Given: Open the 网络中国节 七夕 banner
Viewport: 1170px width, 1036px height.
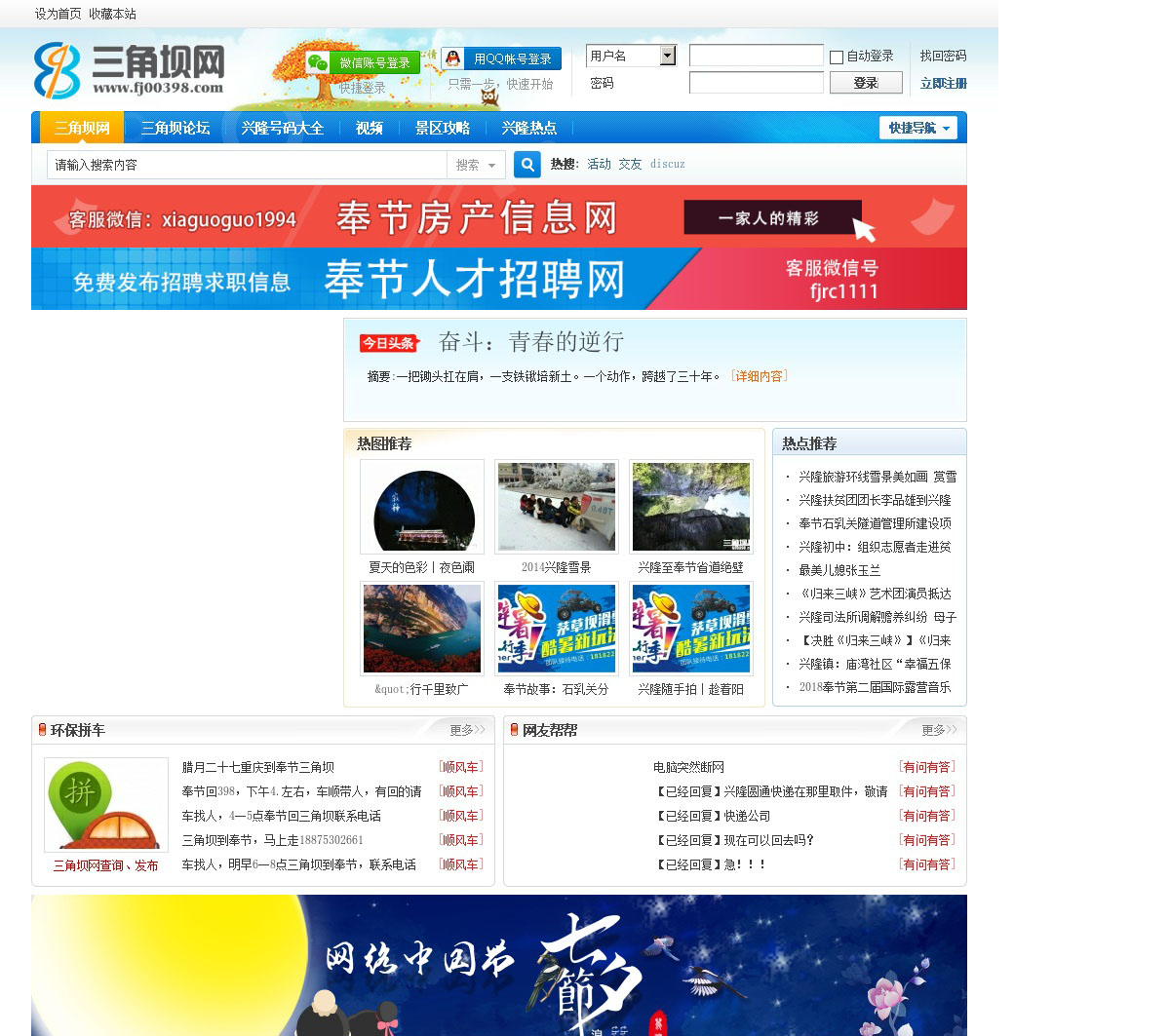Looking at the screenshot, I should point(499,965).
